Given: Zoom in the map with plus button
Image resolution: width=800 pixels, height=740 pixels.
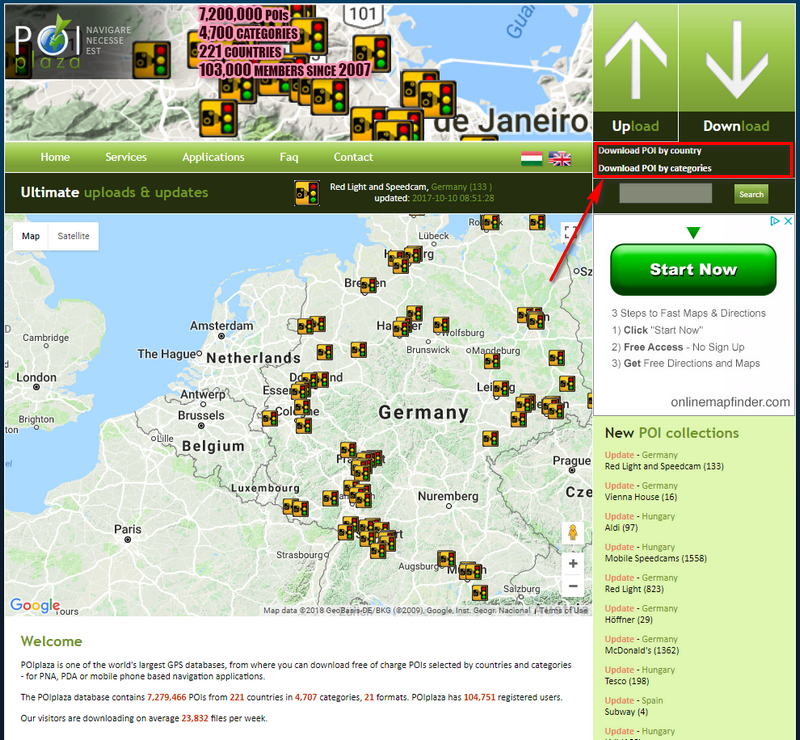Looking at the screenshot, I should [573, 563].
